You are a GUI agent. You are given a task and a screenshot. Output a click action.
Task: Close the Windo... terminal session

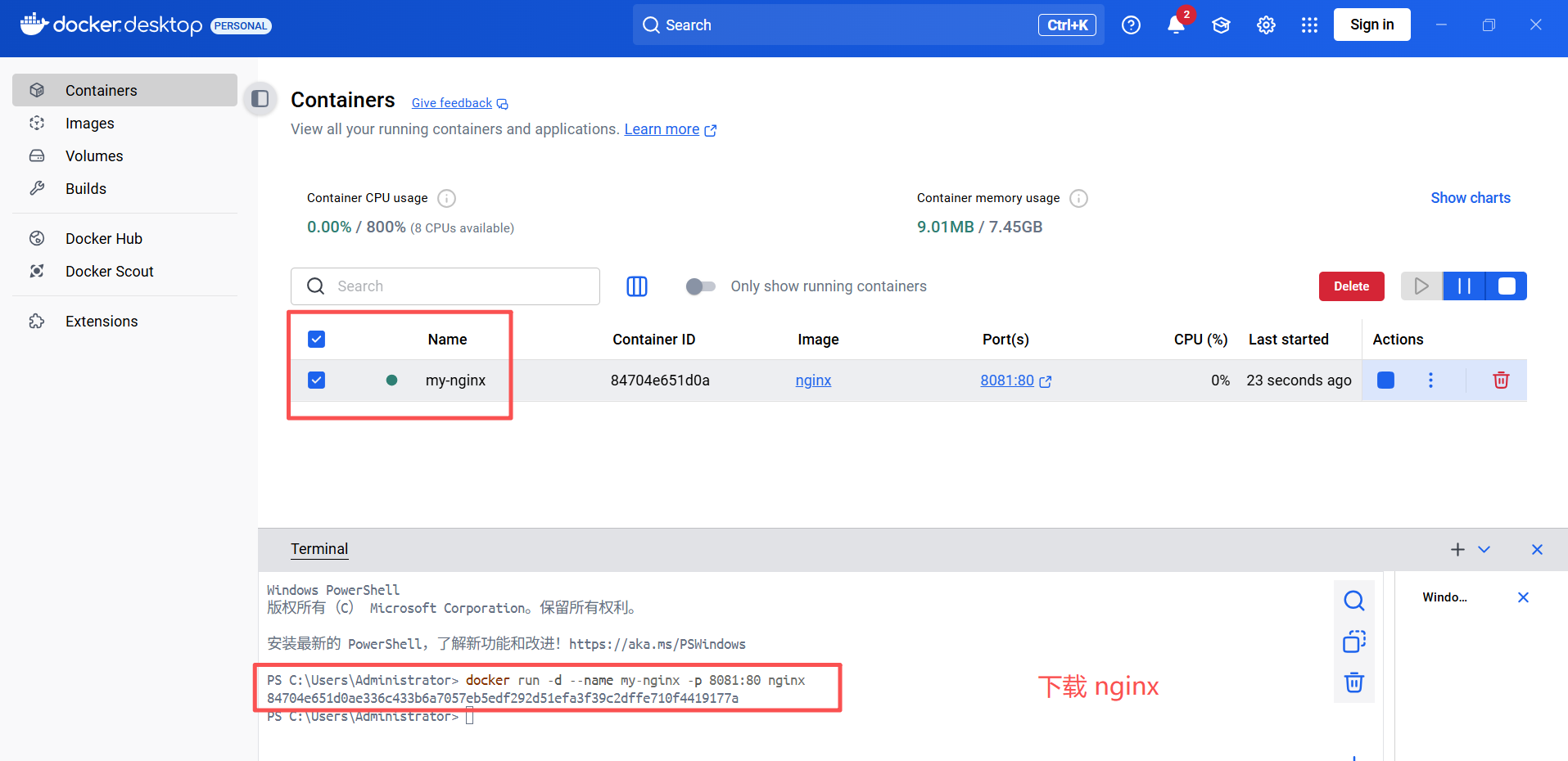click(1523, 597)
